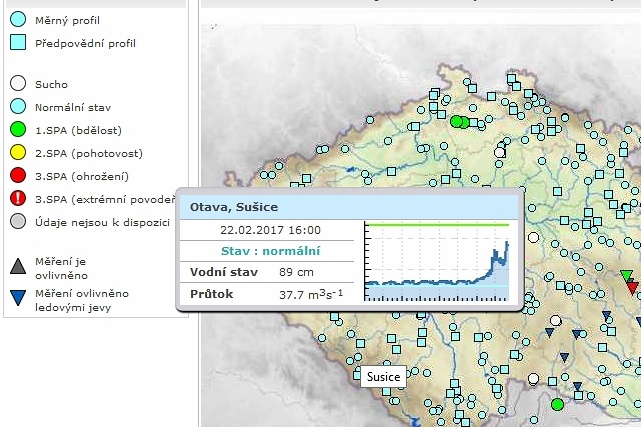Click the Měrný profil legend circle icon
Image resolution: width=641 pixels, height=427 pixels.
(x=18, y=20)
